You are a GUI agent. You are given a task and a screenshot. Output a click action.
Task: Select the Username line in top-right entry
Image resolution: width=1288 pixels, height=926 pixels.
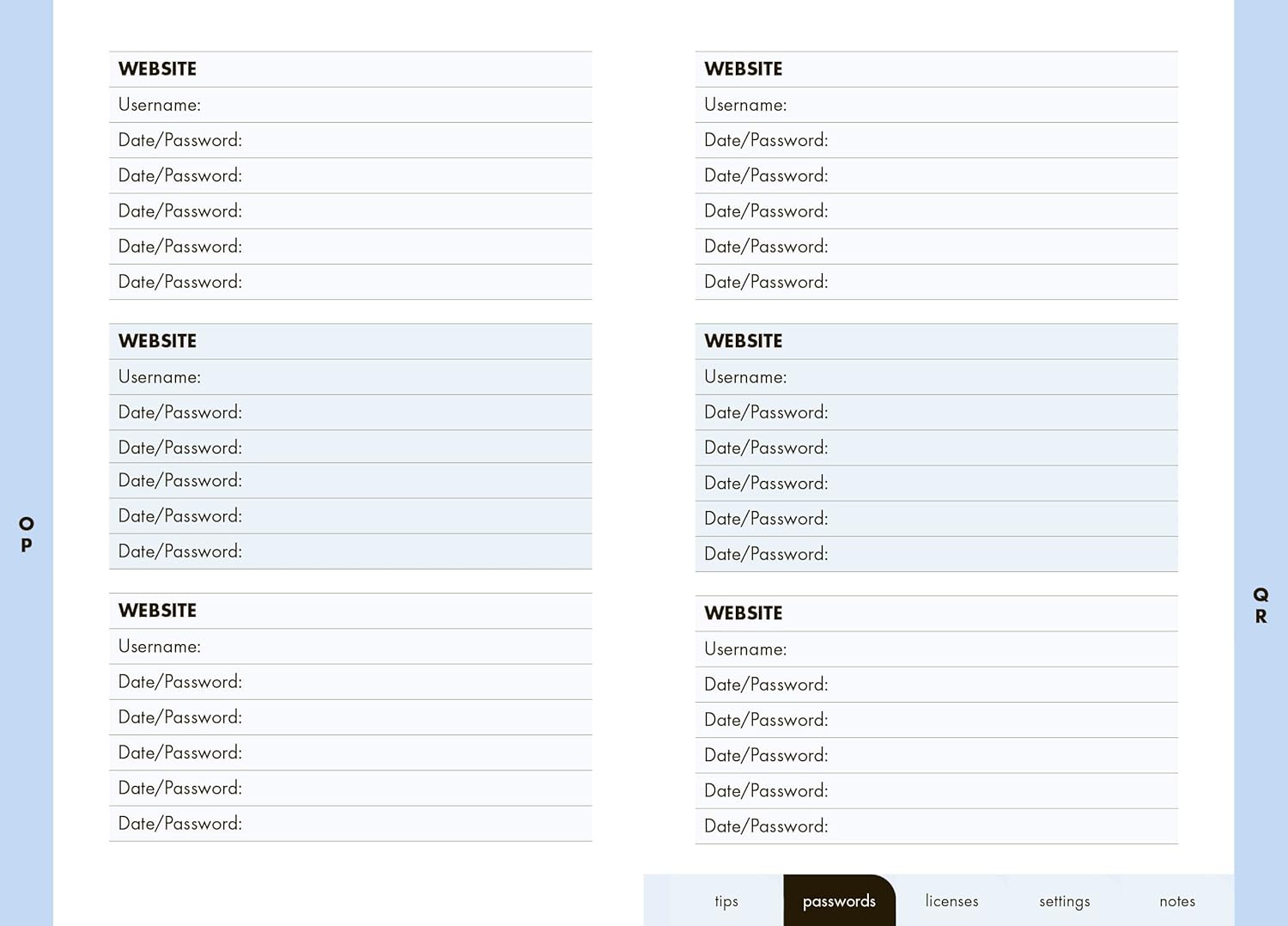[x=936, y=105]
